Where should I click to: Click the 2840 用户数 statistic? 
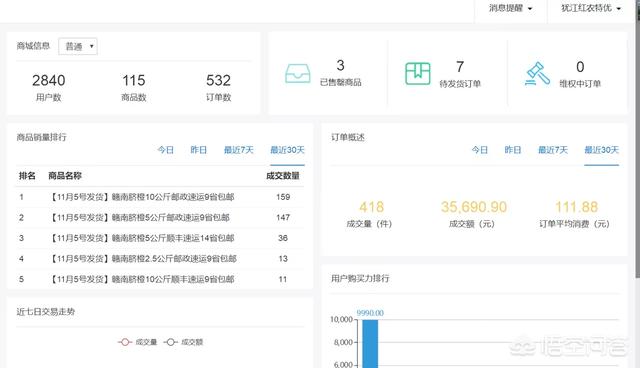tap(49, 87)
